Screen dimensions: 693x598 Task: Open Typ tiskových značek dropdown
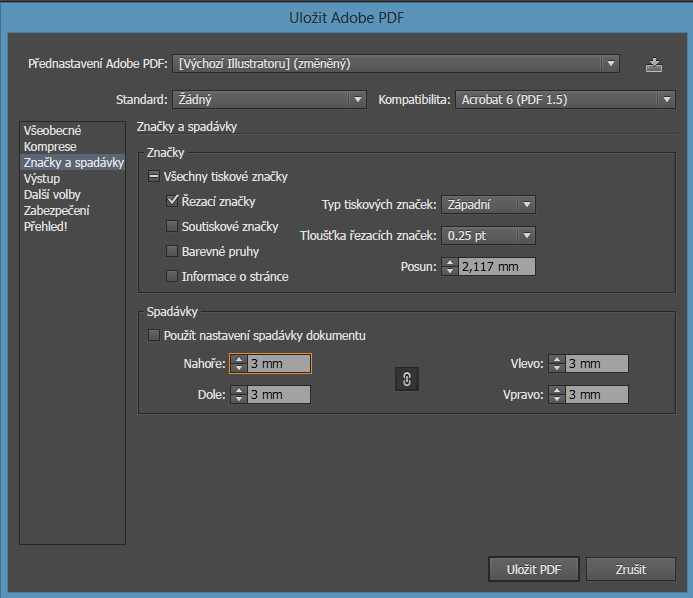488,205
